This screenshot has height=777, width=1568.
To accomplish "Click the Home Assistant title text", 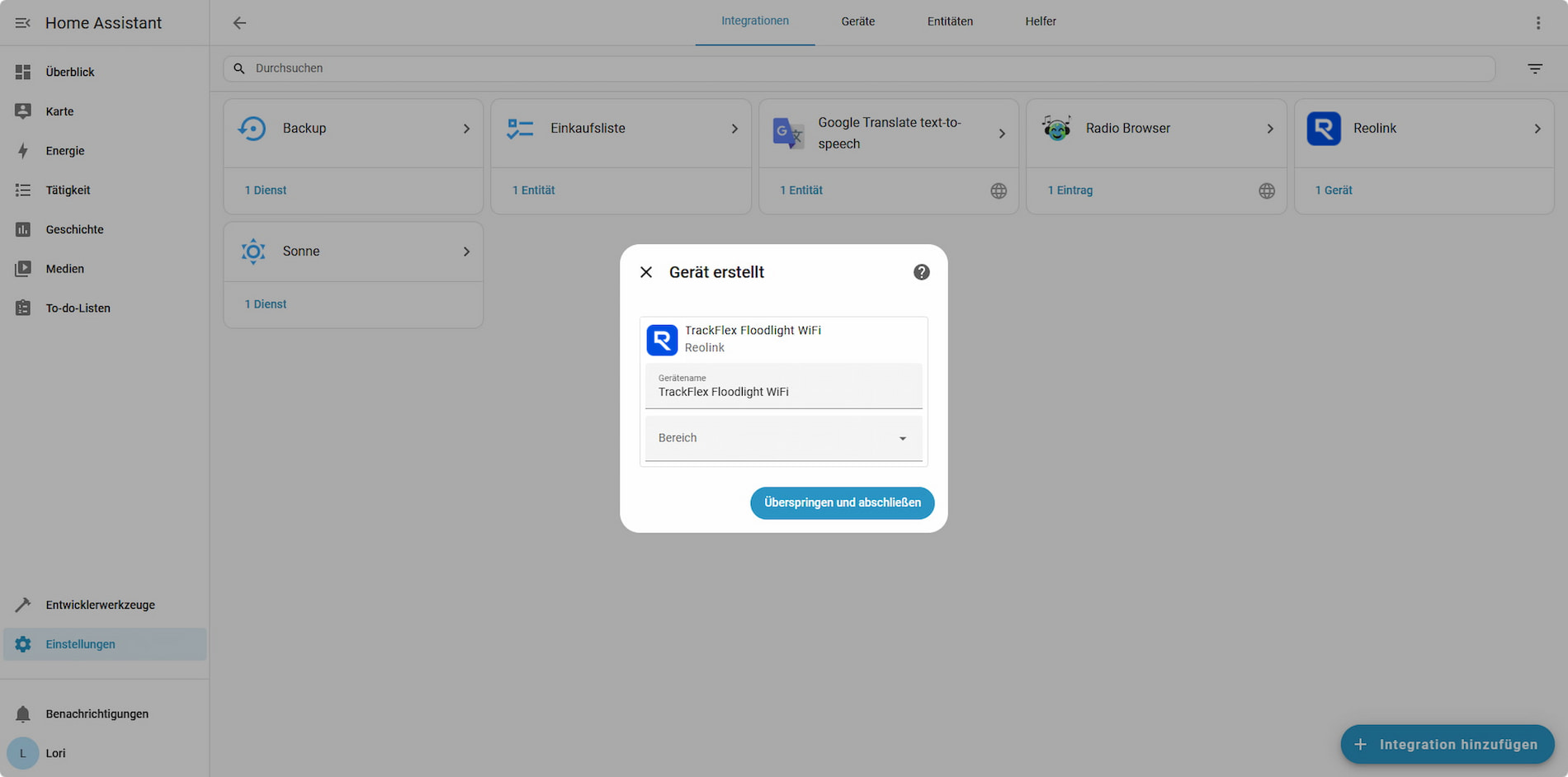I will click(104, 23).
